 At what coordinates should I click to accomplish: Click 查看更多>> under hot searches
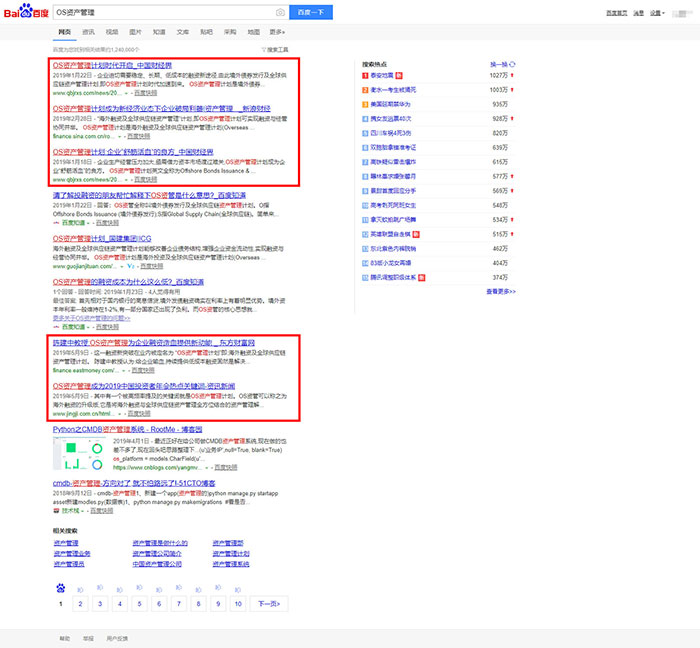click(501, 291)
